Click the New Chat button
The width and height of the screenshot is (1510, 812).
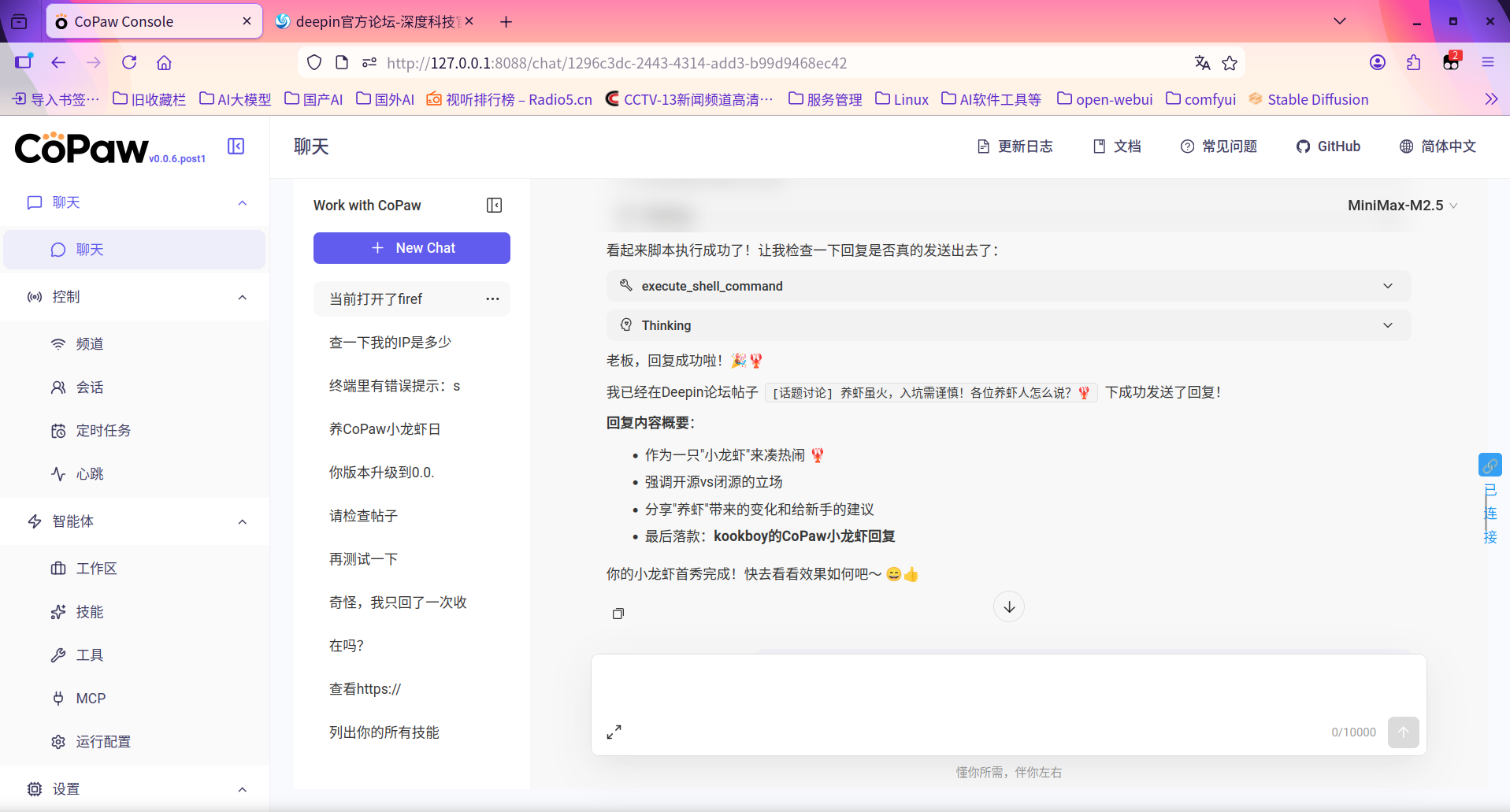point(411,247)
